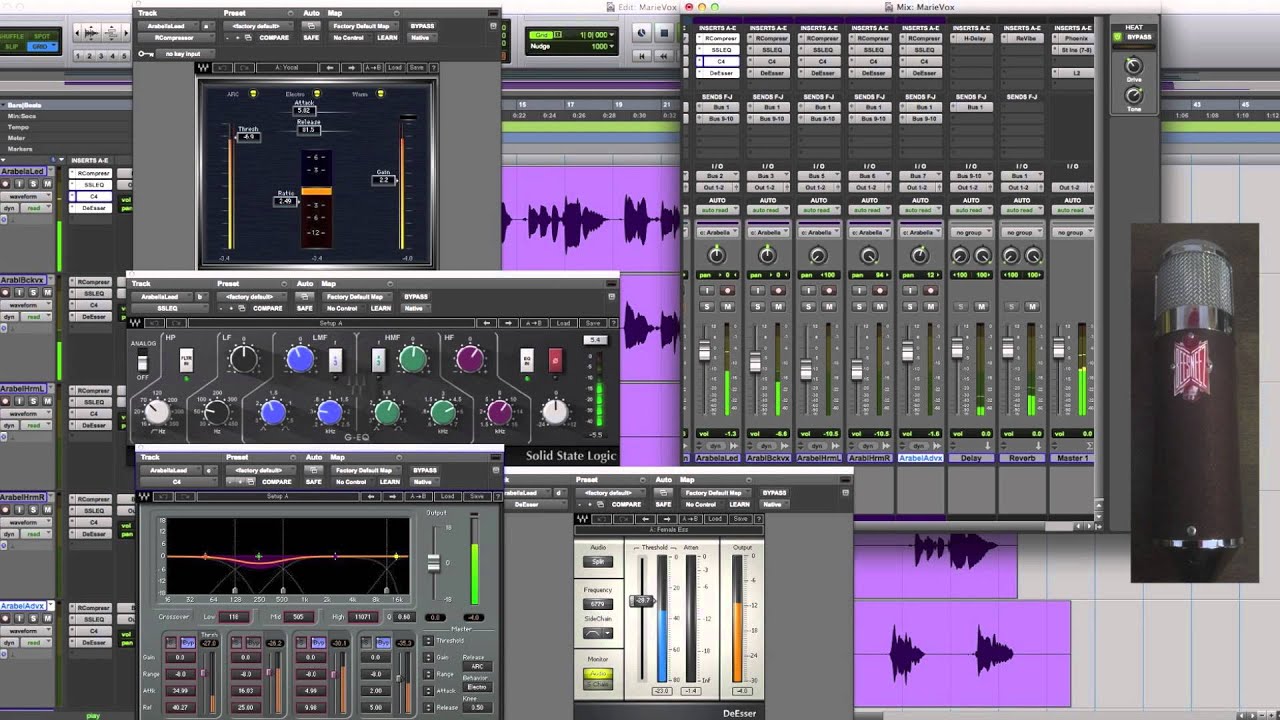Enable input monitor on ArabiBckvx mixer strip
Viewport: 1280px width, 720px height.
coord(757,291)
